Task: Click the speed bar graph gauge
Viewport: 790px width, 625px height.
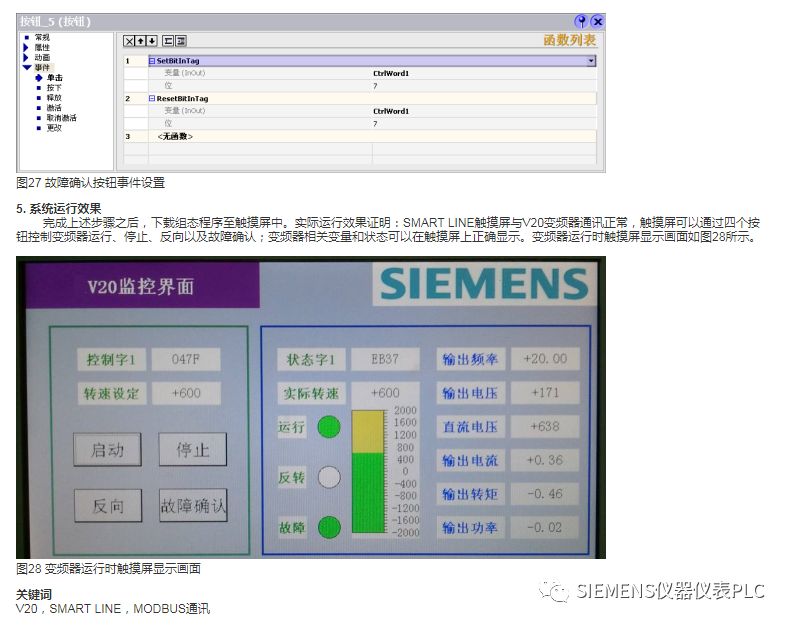Action: (368, 471)
